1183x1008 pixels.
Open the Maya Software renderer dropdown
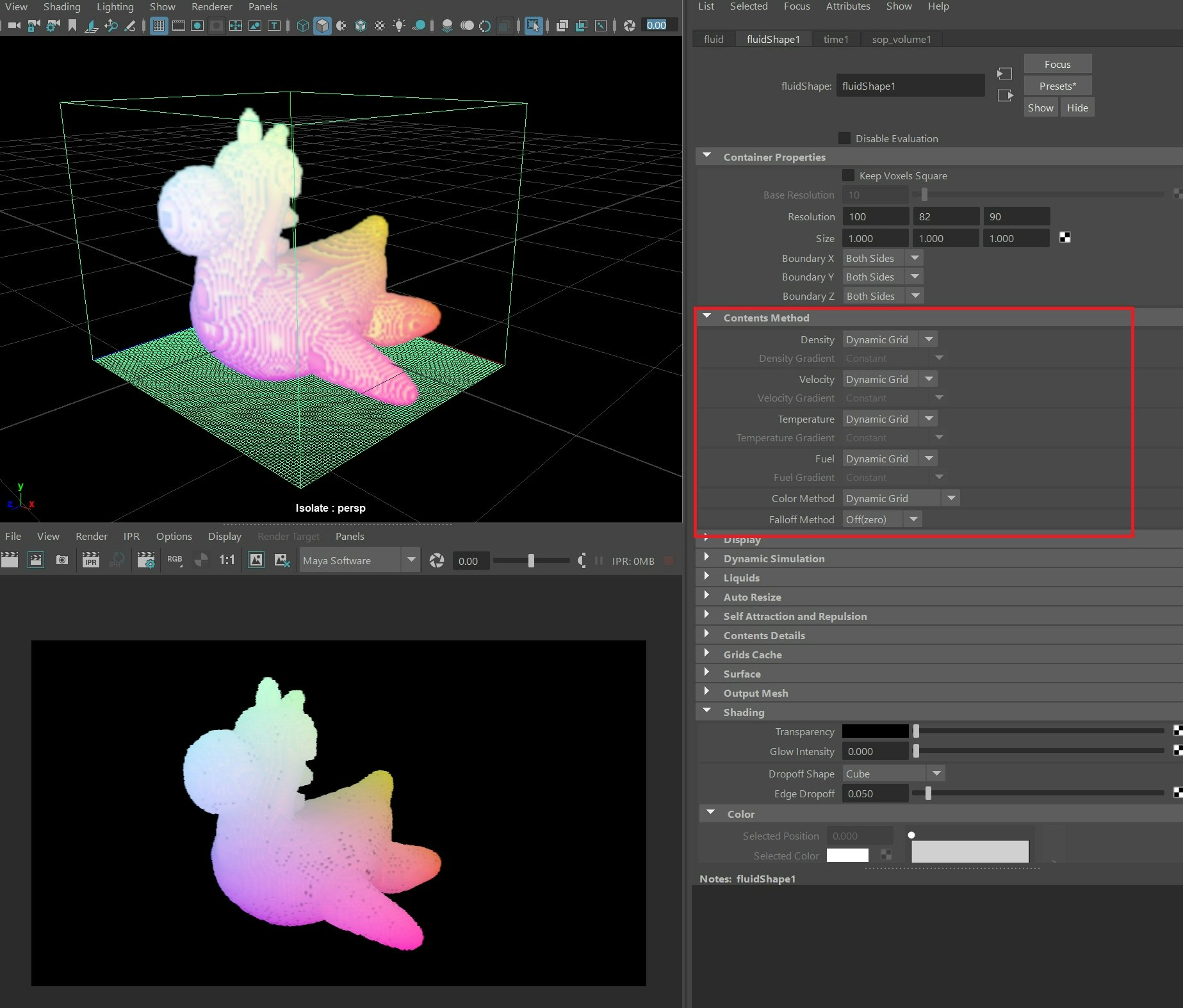pyautogui.click(x=359, y=560)
